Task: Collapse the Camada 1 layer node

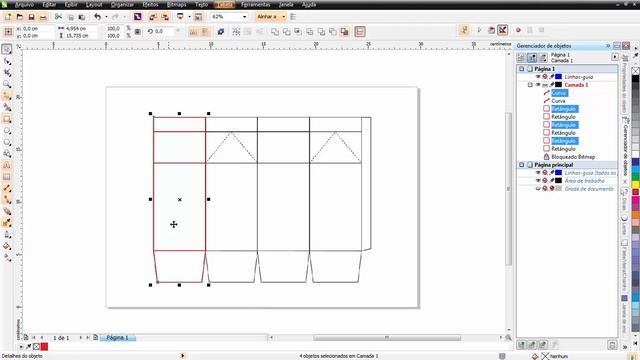Action: coord(530,85)
